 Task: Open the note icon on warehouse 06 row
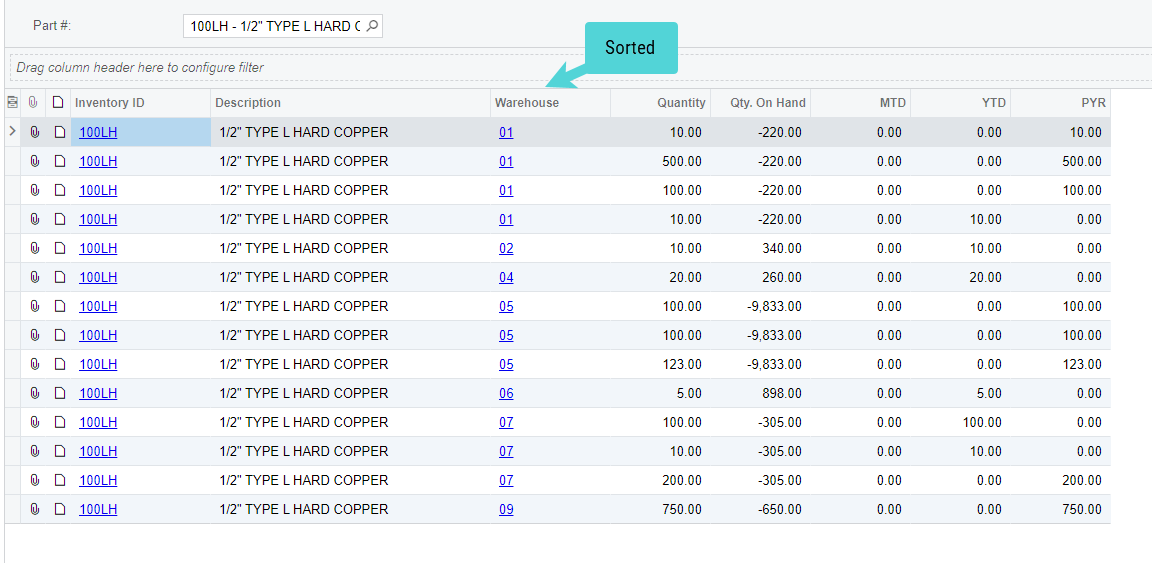[60, 393]
